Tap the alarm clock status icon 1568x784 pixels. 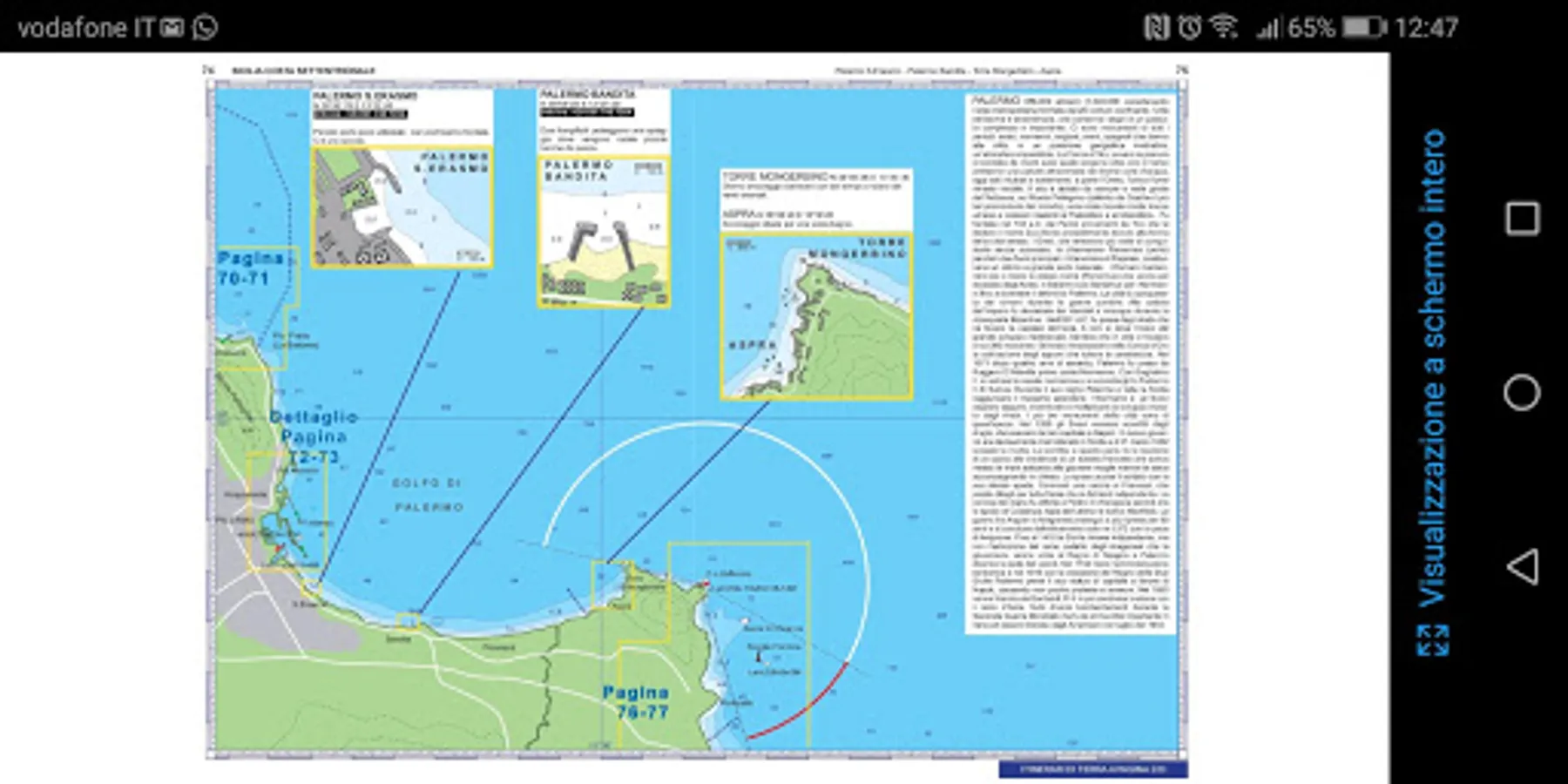pos(1189,28)
